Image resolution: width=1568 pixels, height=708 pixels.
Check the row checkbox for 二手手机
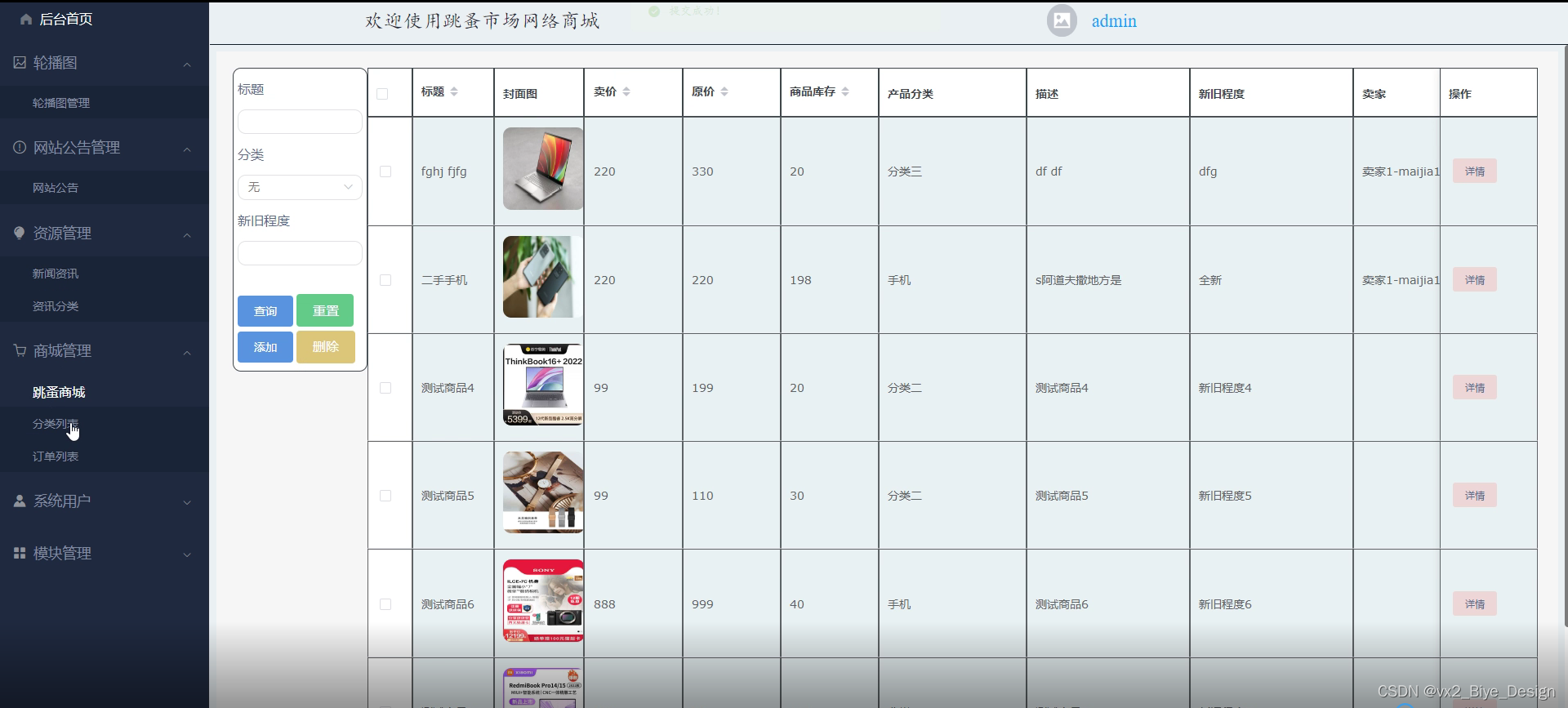click(x=385, y=280)
